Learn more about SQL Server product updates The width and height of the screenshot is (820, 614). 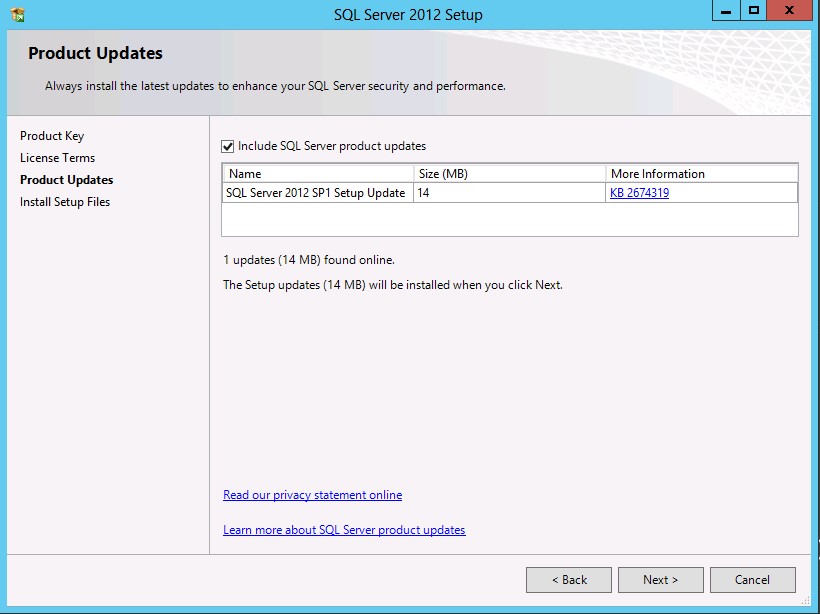coord(343,530)
